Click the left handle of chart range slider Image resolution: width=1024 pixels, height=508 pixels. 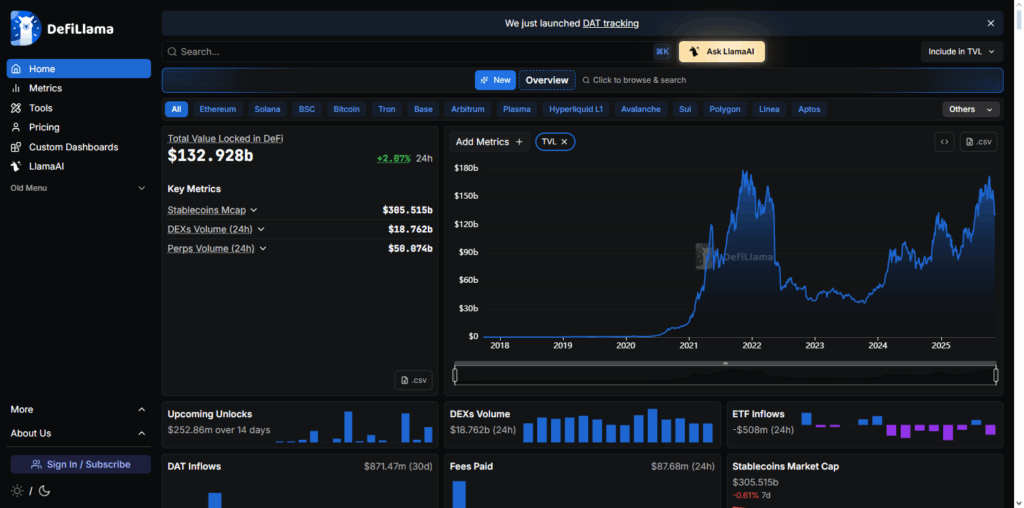(455, 375)
